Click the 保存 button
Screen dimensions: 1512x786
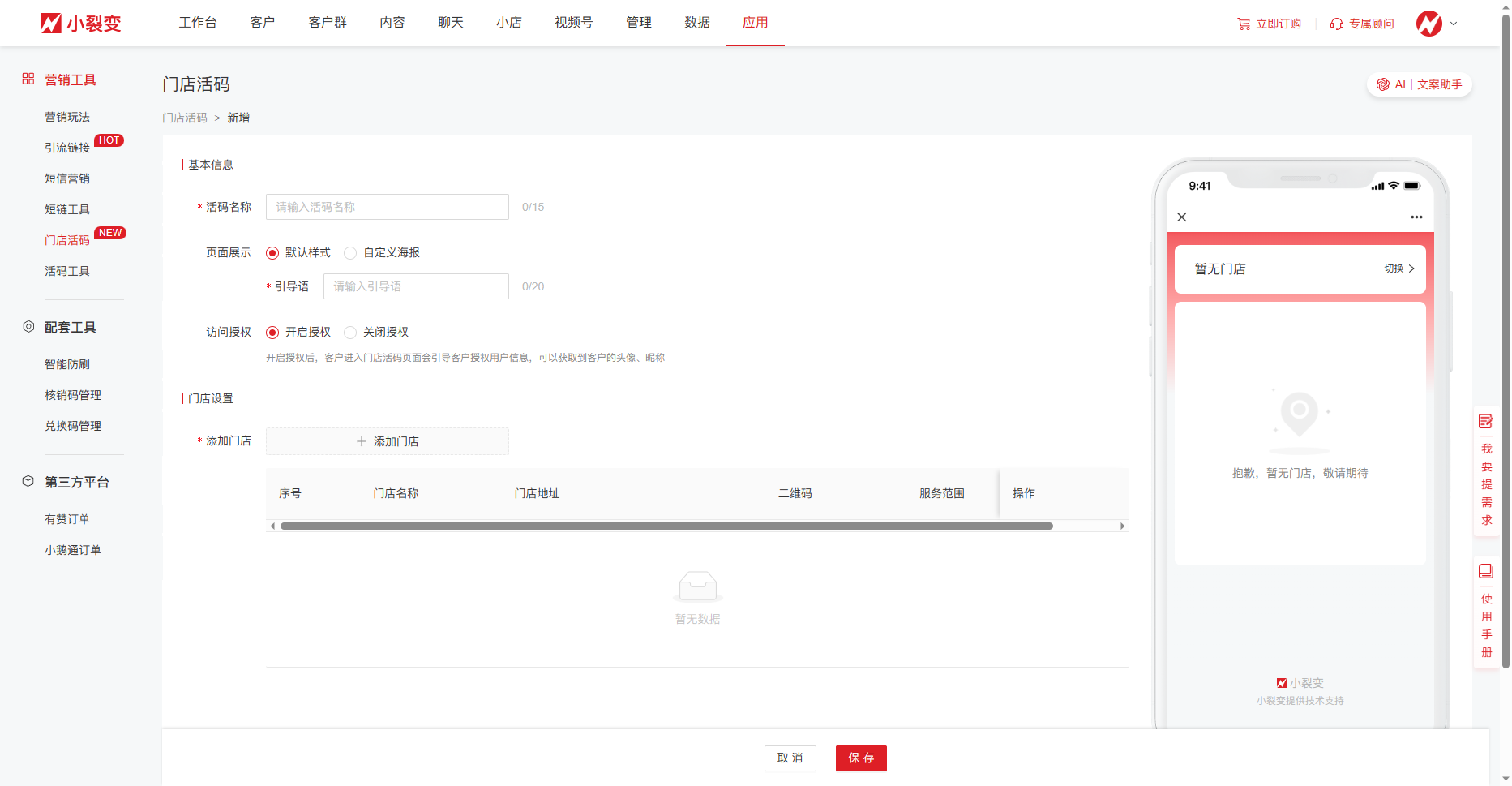coord(861,758)
